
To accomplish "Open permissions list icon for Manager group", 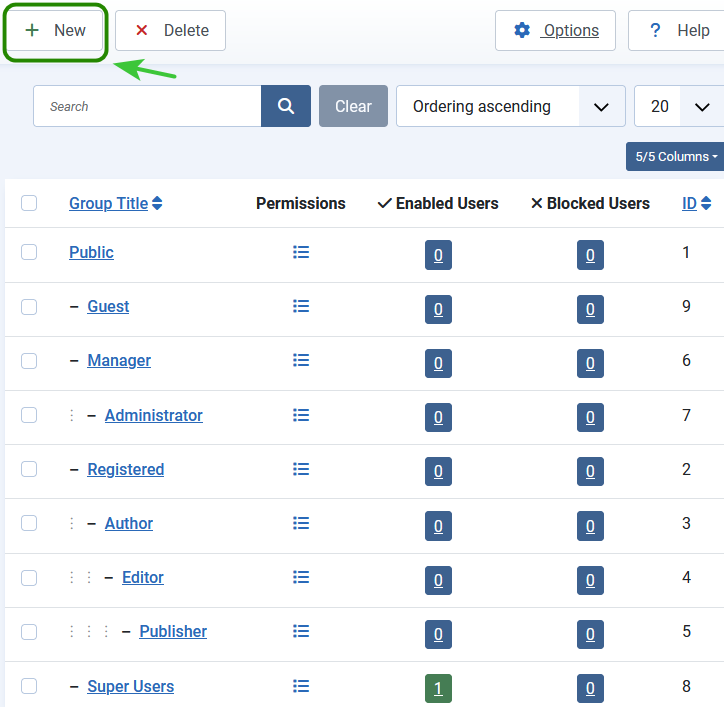I will tap(301, 360).
